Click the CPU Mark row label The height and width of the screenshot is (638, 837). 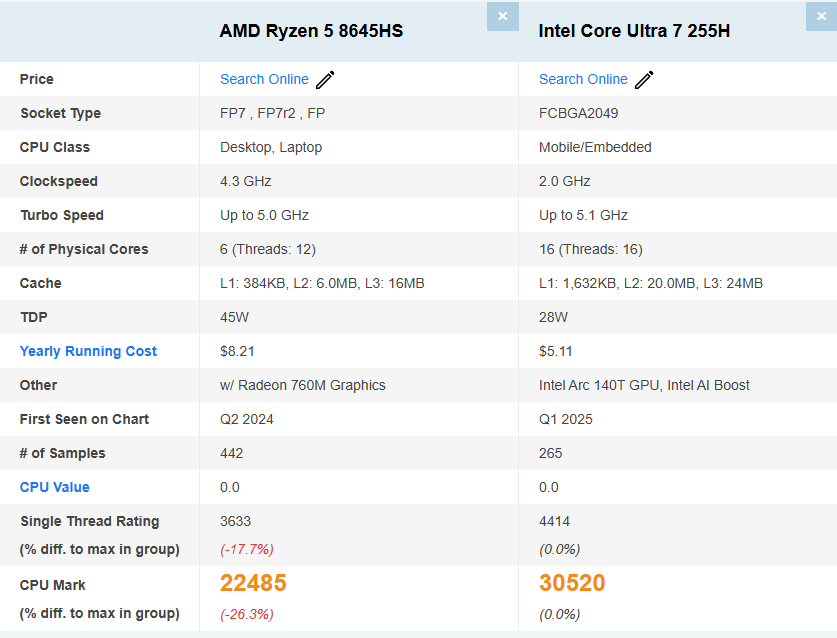52,585
